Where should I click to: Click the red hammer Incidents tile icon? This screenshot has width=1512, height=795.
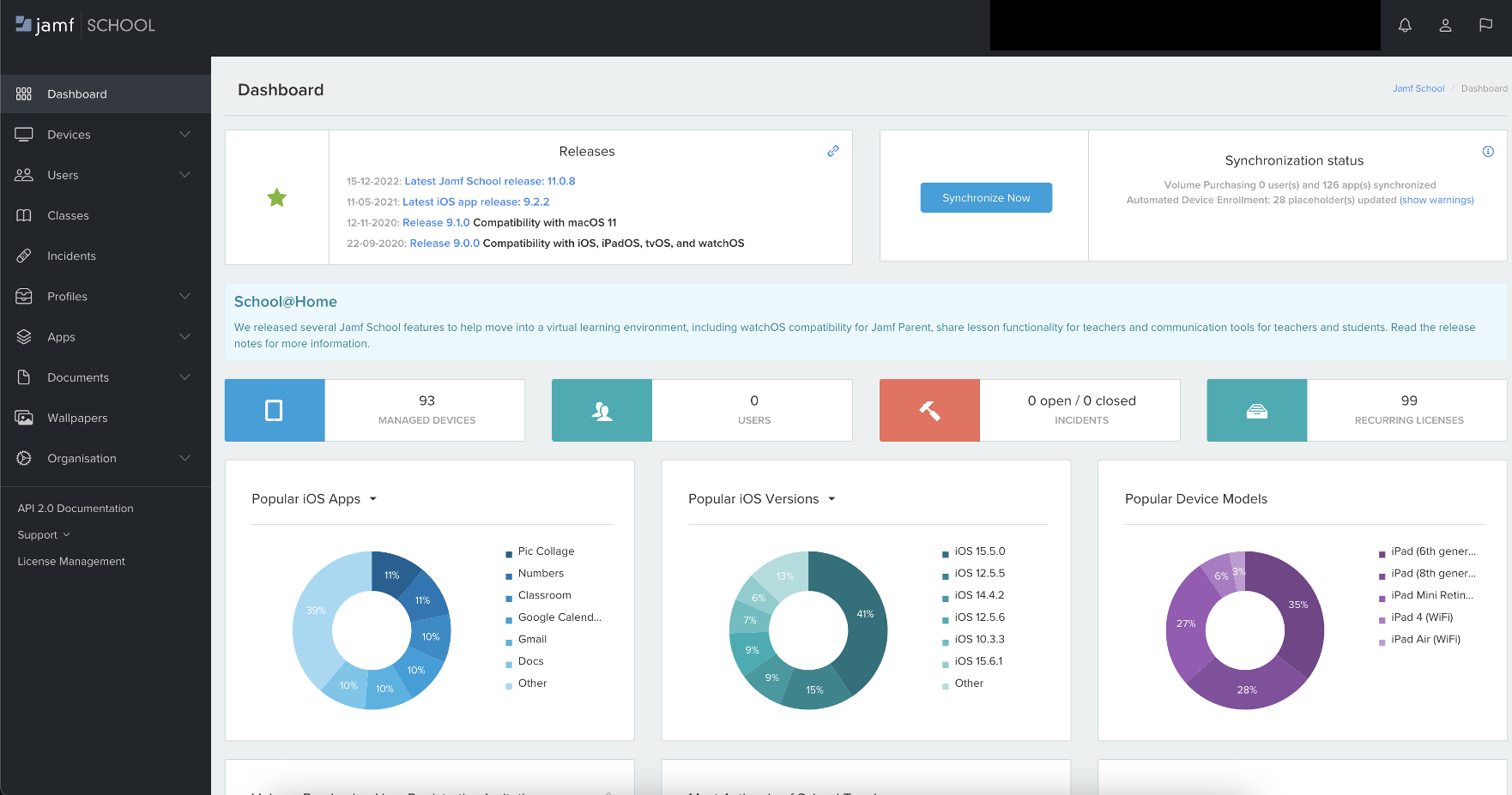(x=929, y=411)
